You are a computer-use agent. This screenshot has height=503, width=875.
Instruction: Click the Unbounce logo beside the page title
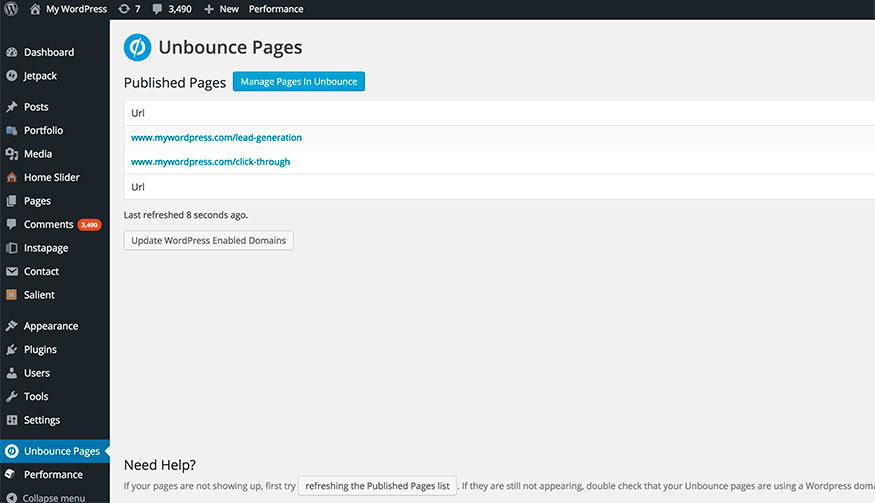(137, 47)
